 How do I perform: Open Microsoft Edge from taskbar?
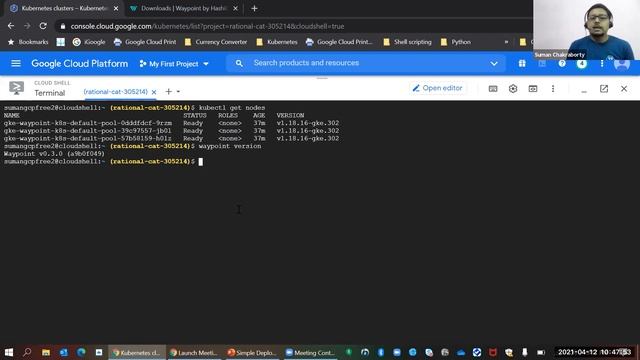(x=81, y=352)
